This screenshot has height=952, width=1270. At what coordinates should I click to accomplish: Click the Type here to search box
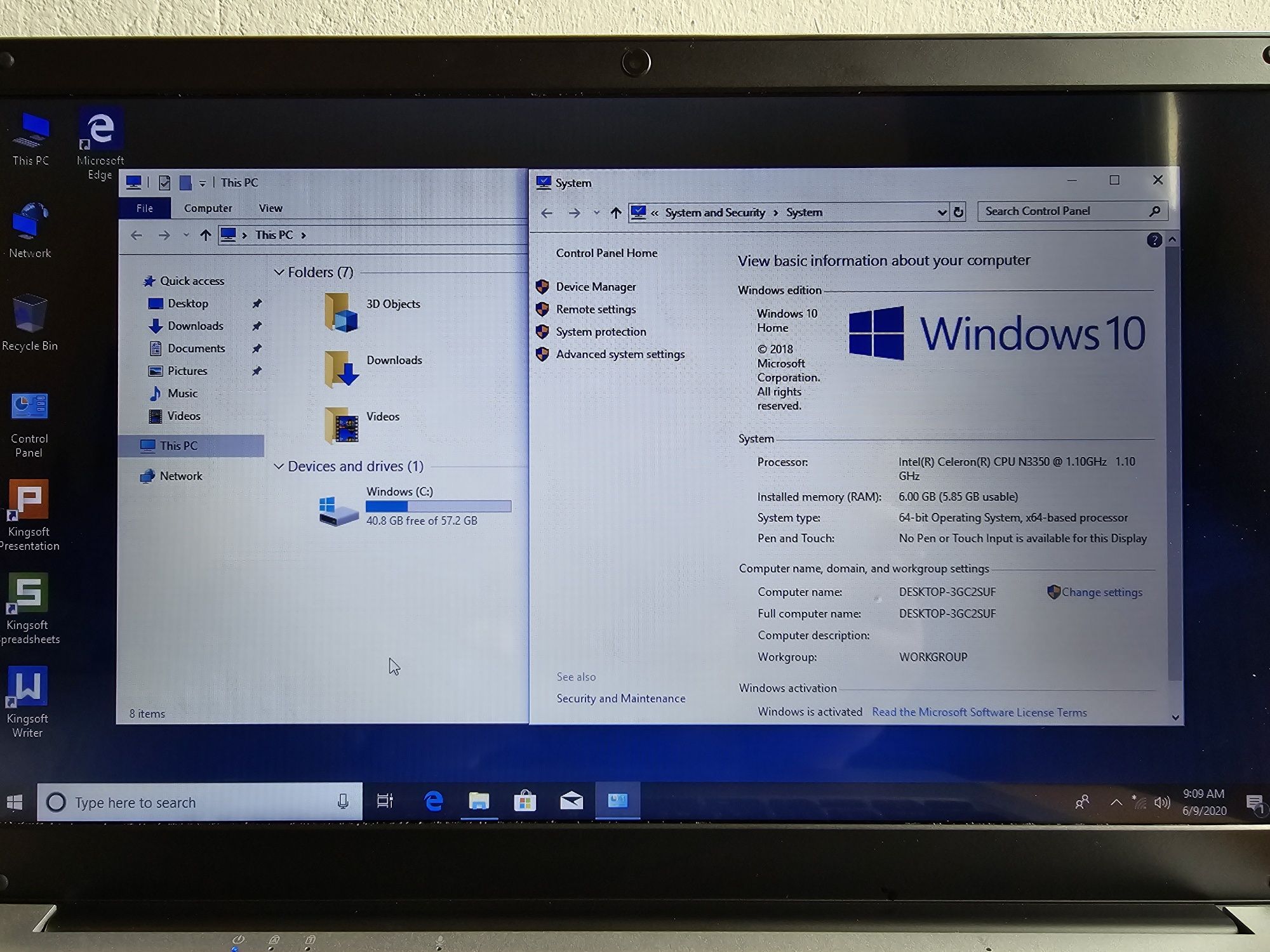tap(200, 802)
